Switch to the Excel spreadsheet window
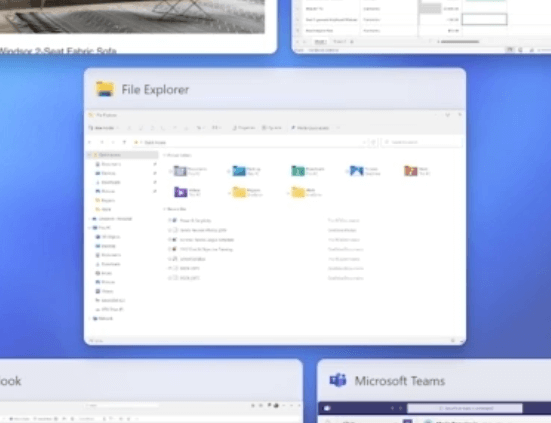The width and height of the screenshot is (551, 423). point(421,27)
